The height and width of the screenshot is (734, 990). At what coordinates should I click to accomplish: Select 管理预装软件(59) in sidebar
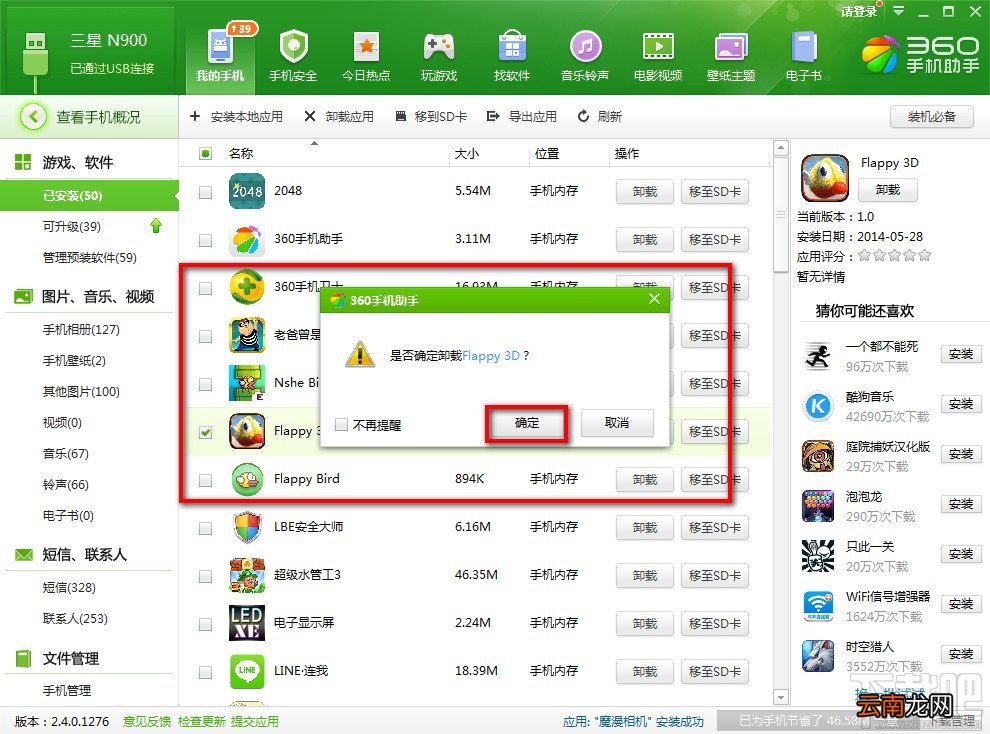[x=89, y=257]
